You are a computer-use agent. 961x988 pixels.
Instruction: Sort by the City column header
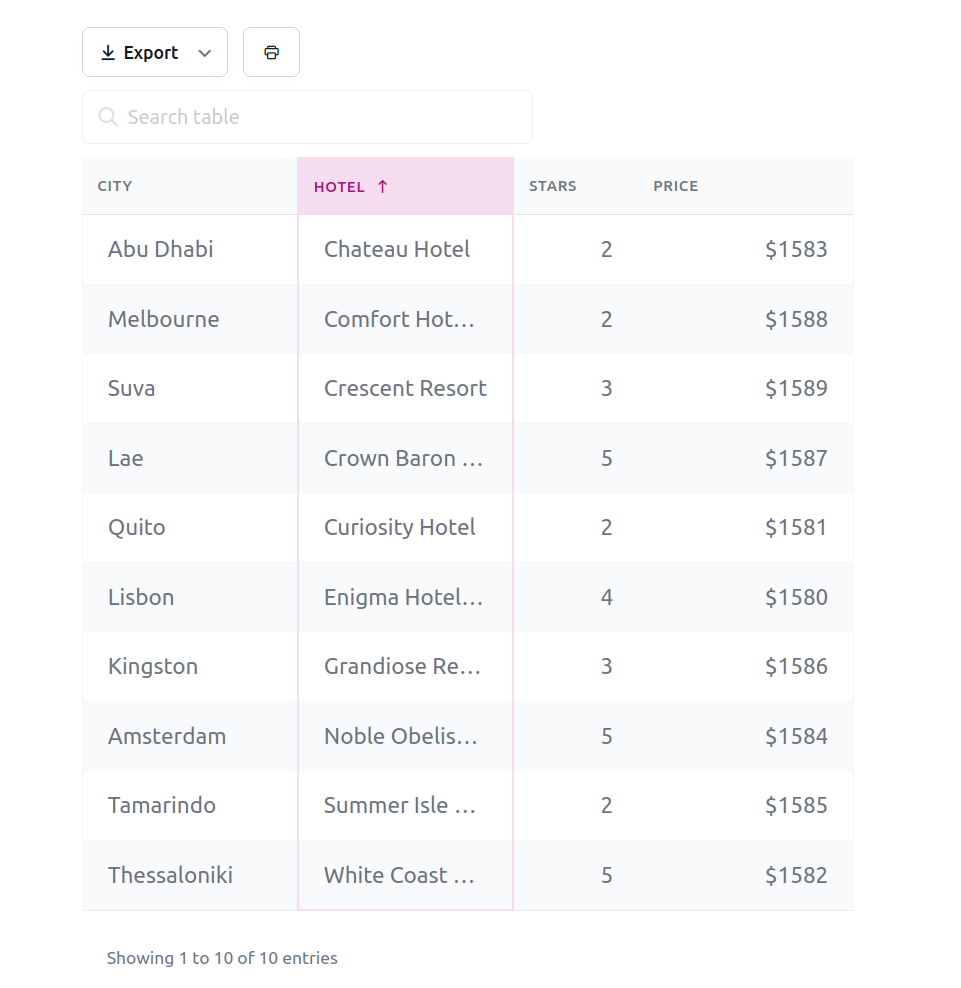[x=190, y=186]
